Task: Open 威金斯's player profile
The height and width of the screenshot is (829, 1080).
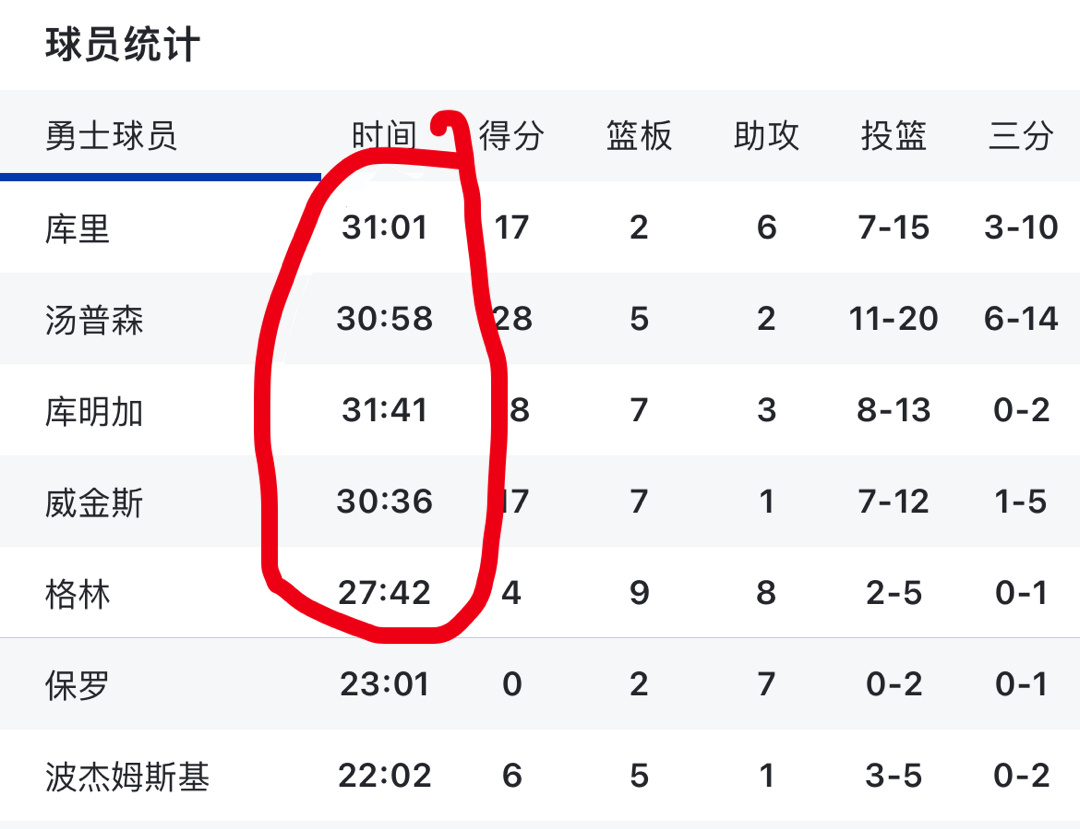Action: coord(90,502)
